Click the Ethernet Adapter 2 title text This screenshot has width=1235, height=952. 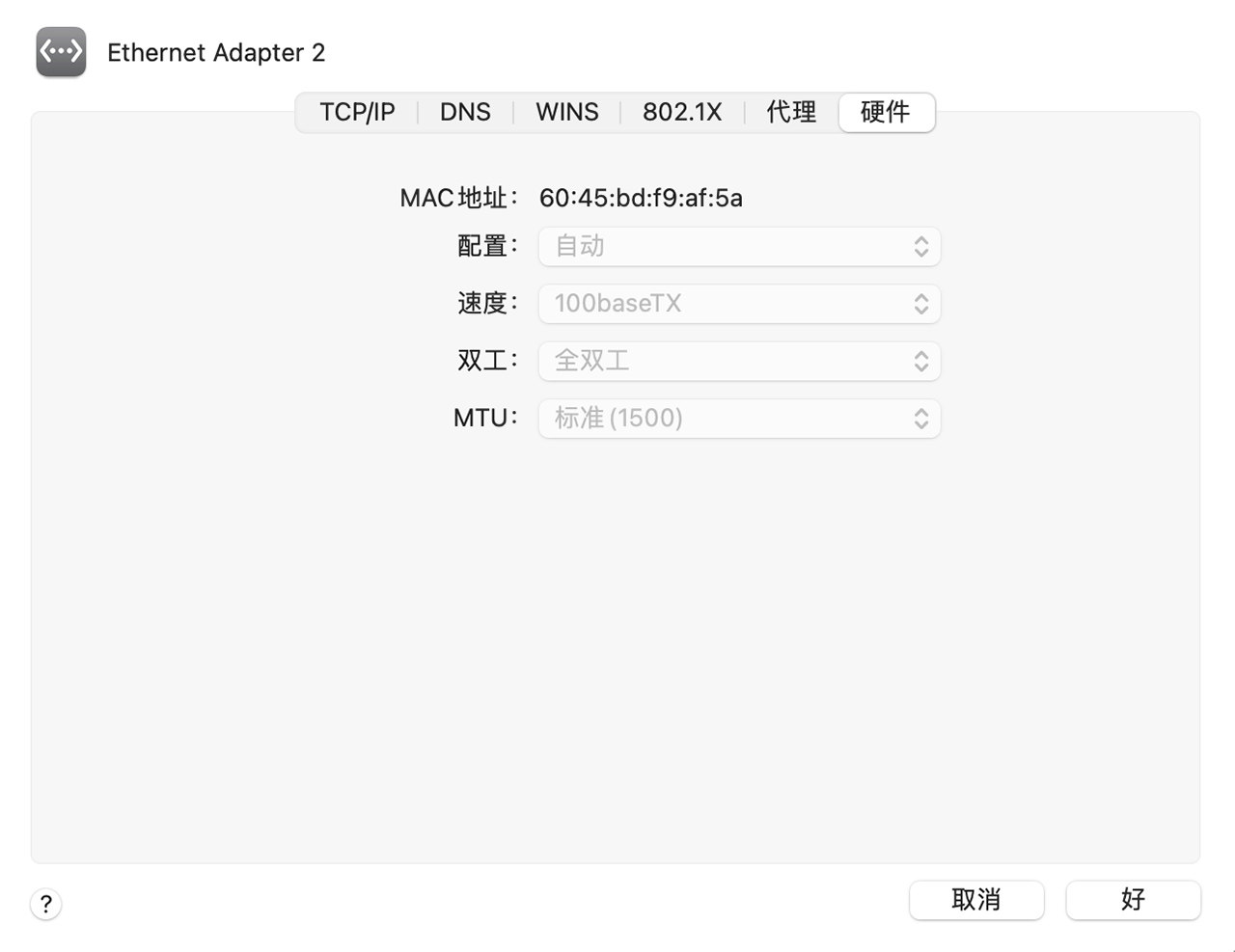pyautogui.click(x=216, y=52)
